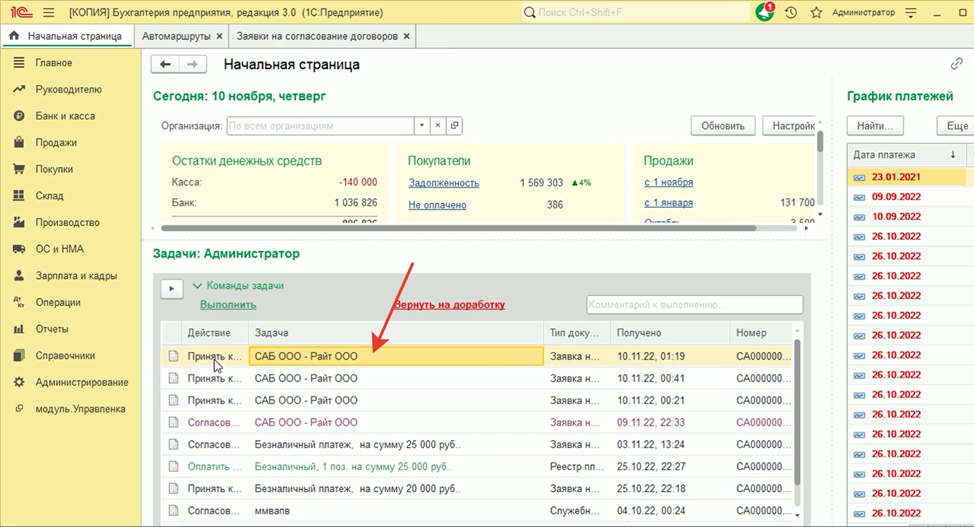Click the Операции icon in sidebar

19,302
